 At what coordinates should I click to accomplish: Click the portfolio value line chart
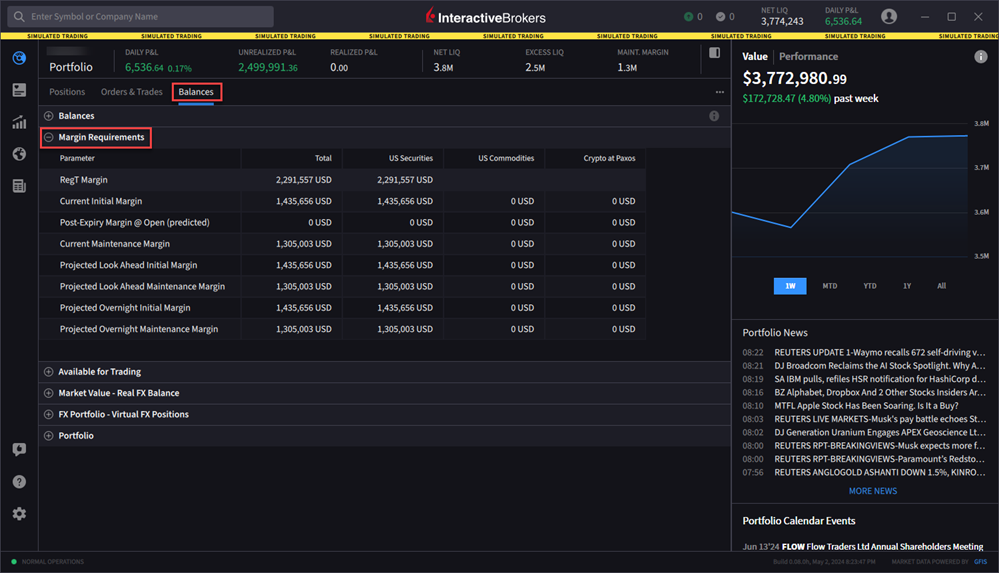850,191
